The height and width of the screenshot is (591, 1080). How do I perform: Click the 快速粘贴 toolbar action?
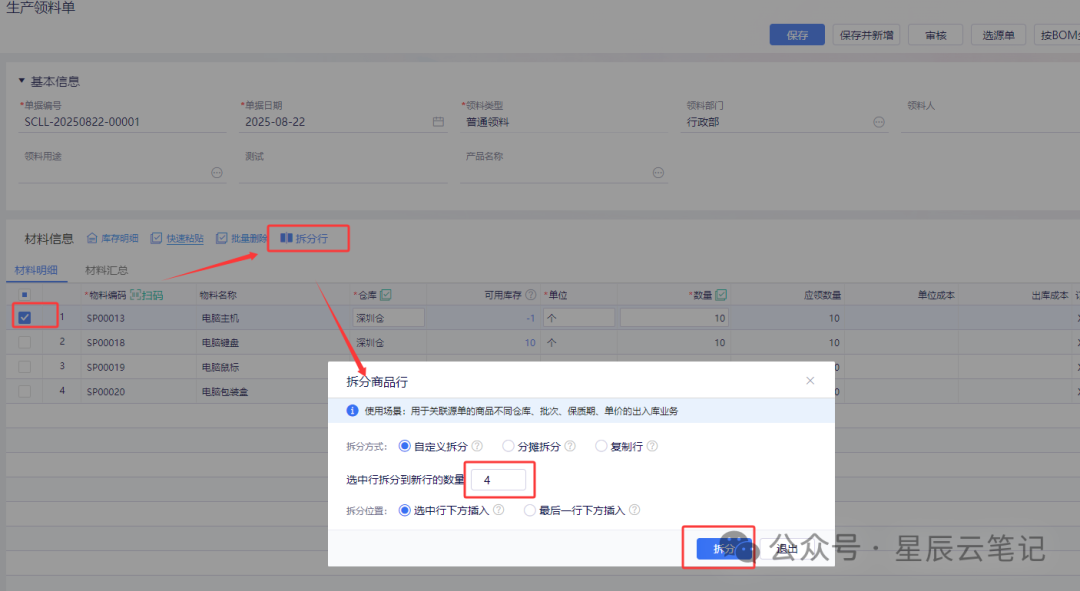pos(177,238)
